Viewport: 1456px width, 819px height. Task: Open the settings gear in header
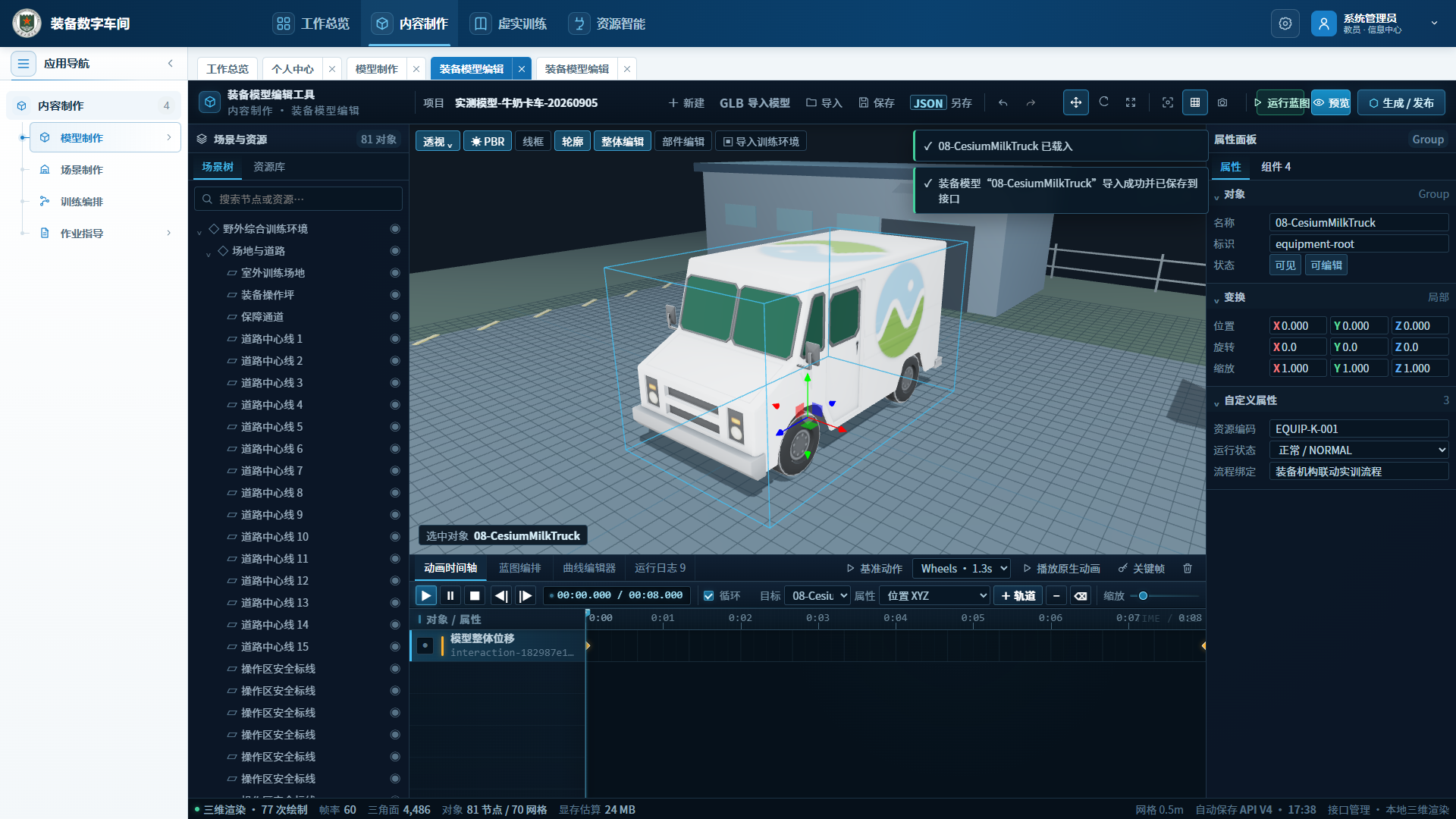[1285, 24]
